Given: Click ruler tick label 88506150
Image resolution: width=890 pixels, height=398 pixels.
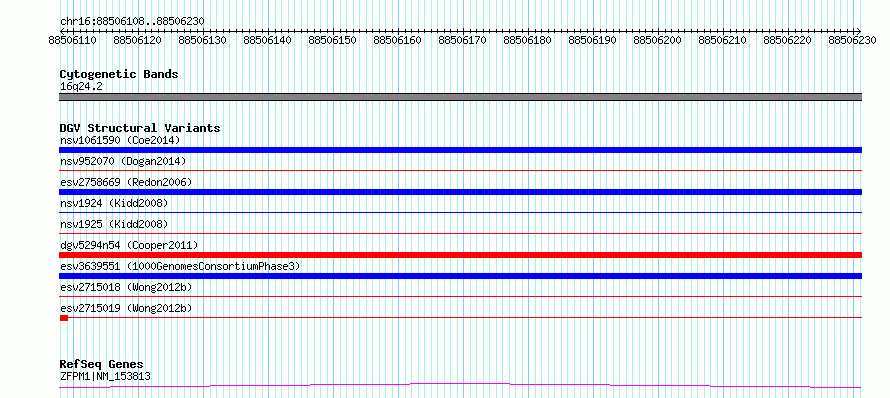Looking at the screenshot, I should point(333,41).
